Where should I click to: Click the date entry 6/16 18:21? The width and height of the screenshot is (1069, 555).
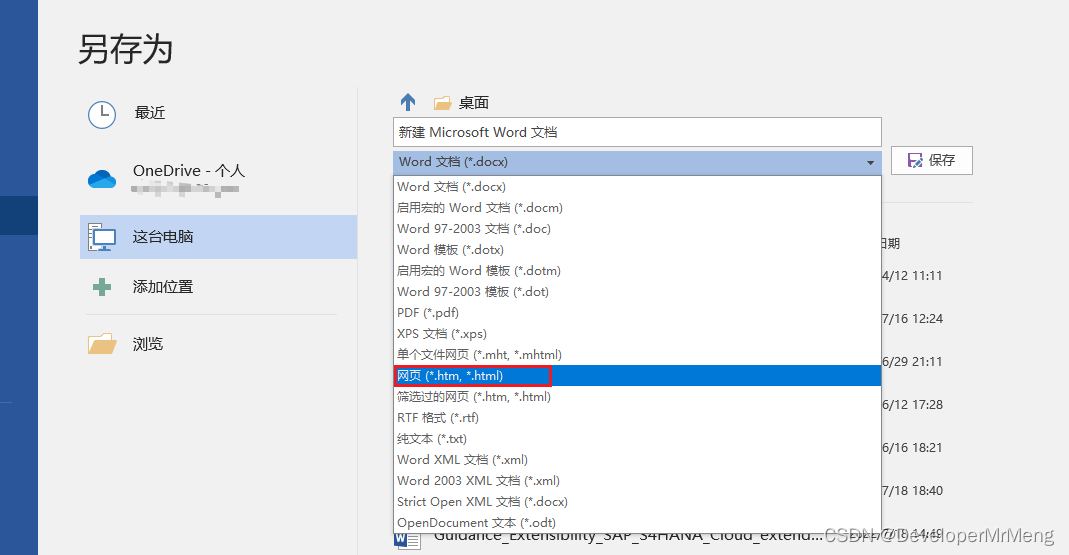[912, 448]
